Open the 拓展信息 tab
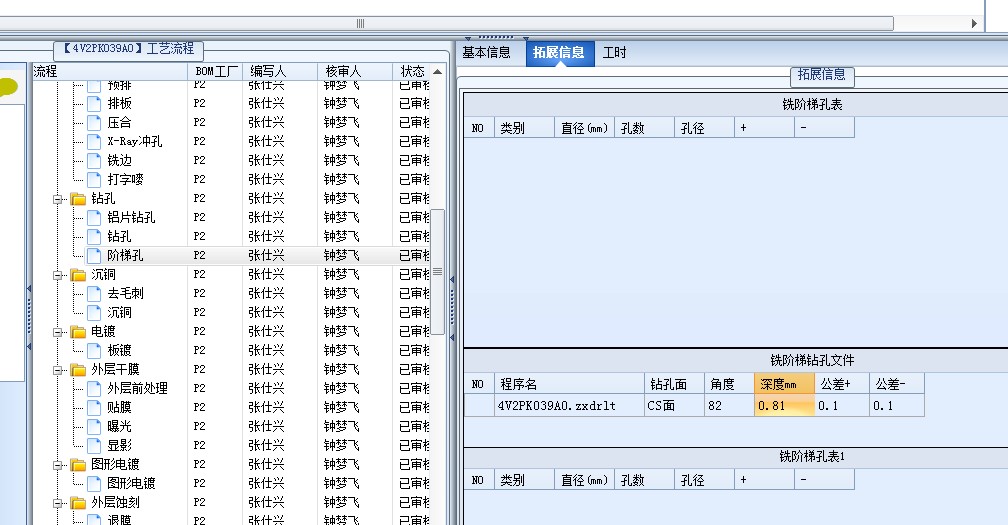Image resolution: width=1008 pixels, height=525 pixels. [x=559, y=53]
